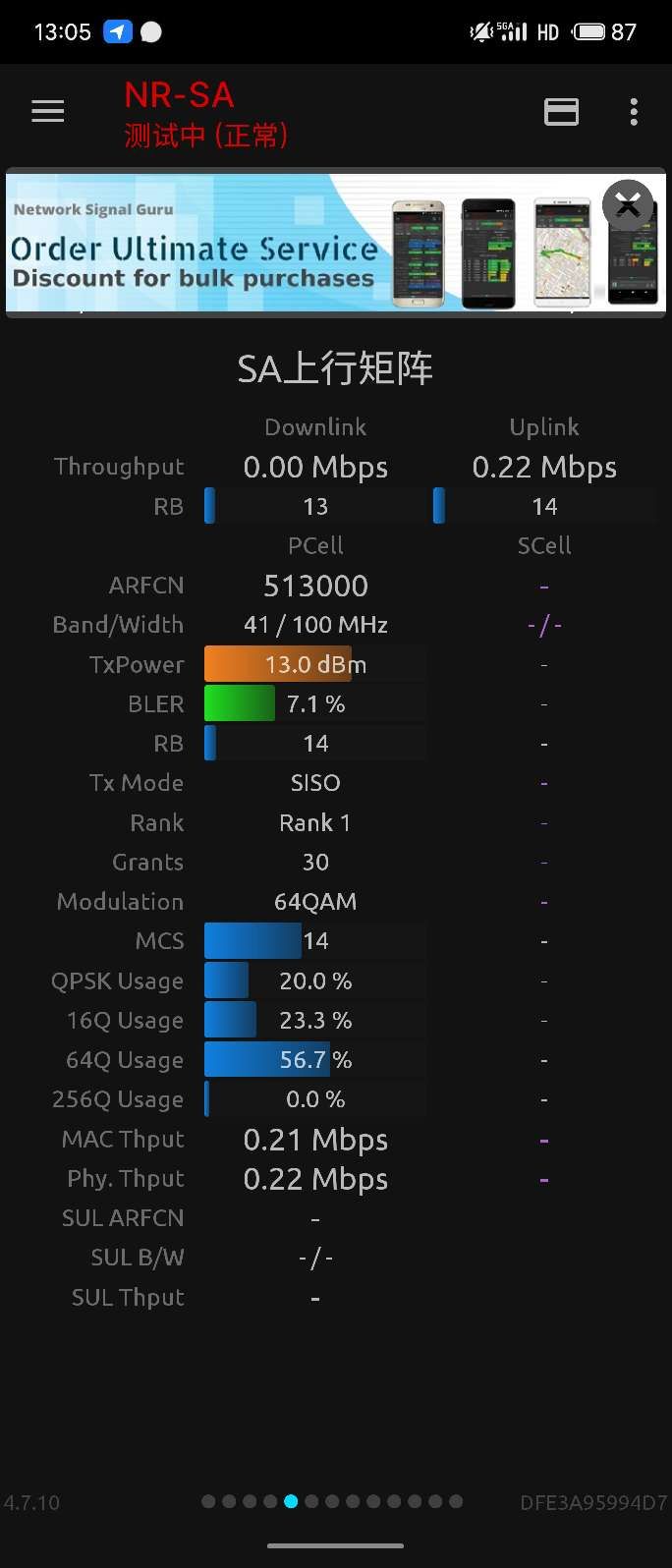The height and width of the screenshot is (1568, 672).
Task: Tap the NR-SA network mode indicator
Action: (x=179, y=95)
